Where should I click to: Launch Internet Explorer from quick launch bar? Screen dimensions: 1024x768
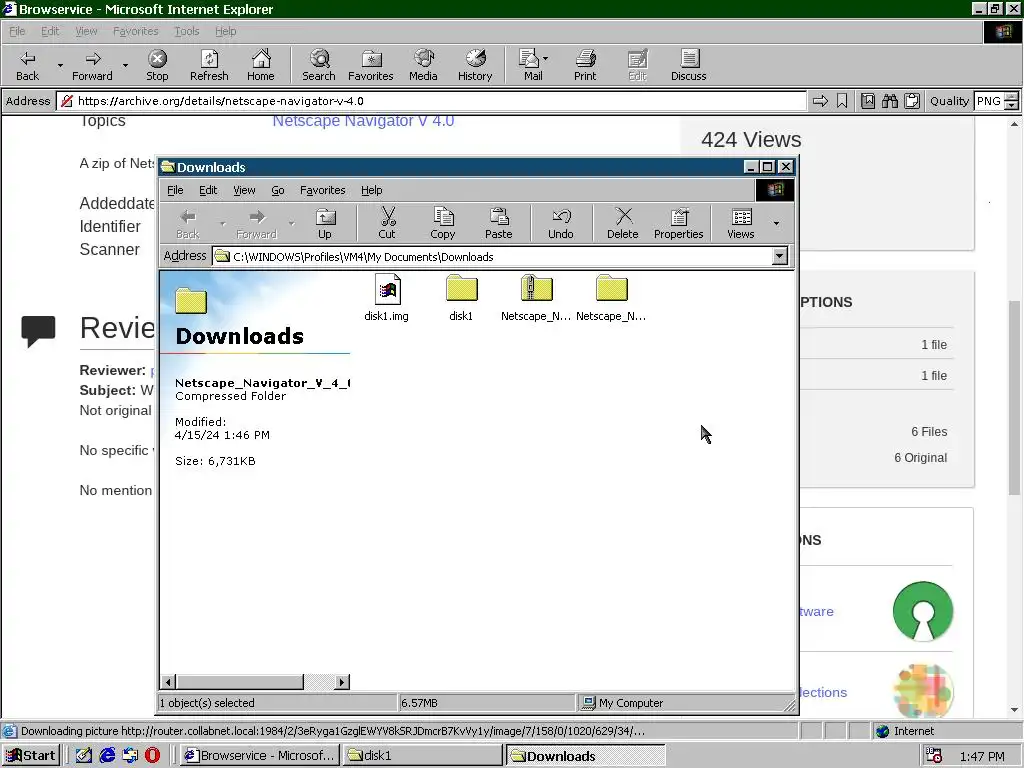pyautogui.click(x=107, y=756)
